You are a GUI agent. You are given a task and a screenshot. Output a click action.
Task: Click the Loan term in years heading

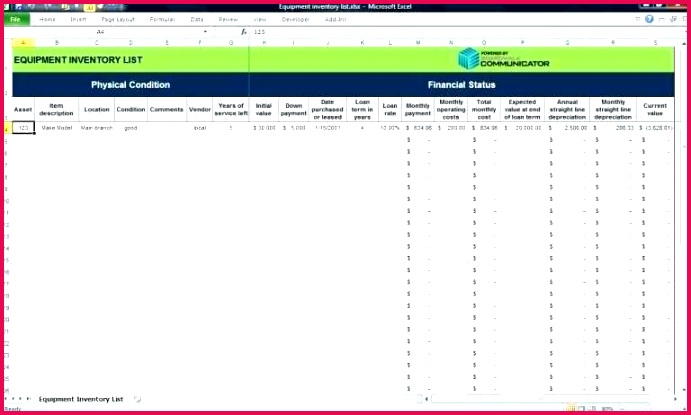tap(362, 109)
